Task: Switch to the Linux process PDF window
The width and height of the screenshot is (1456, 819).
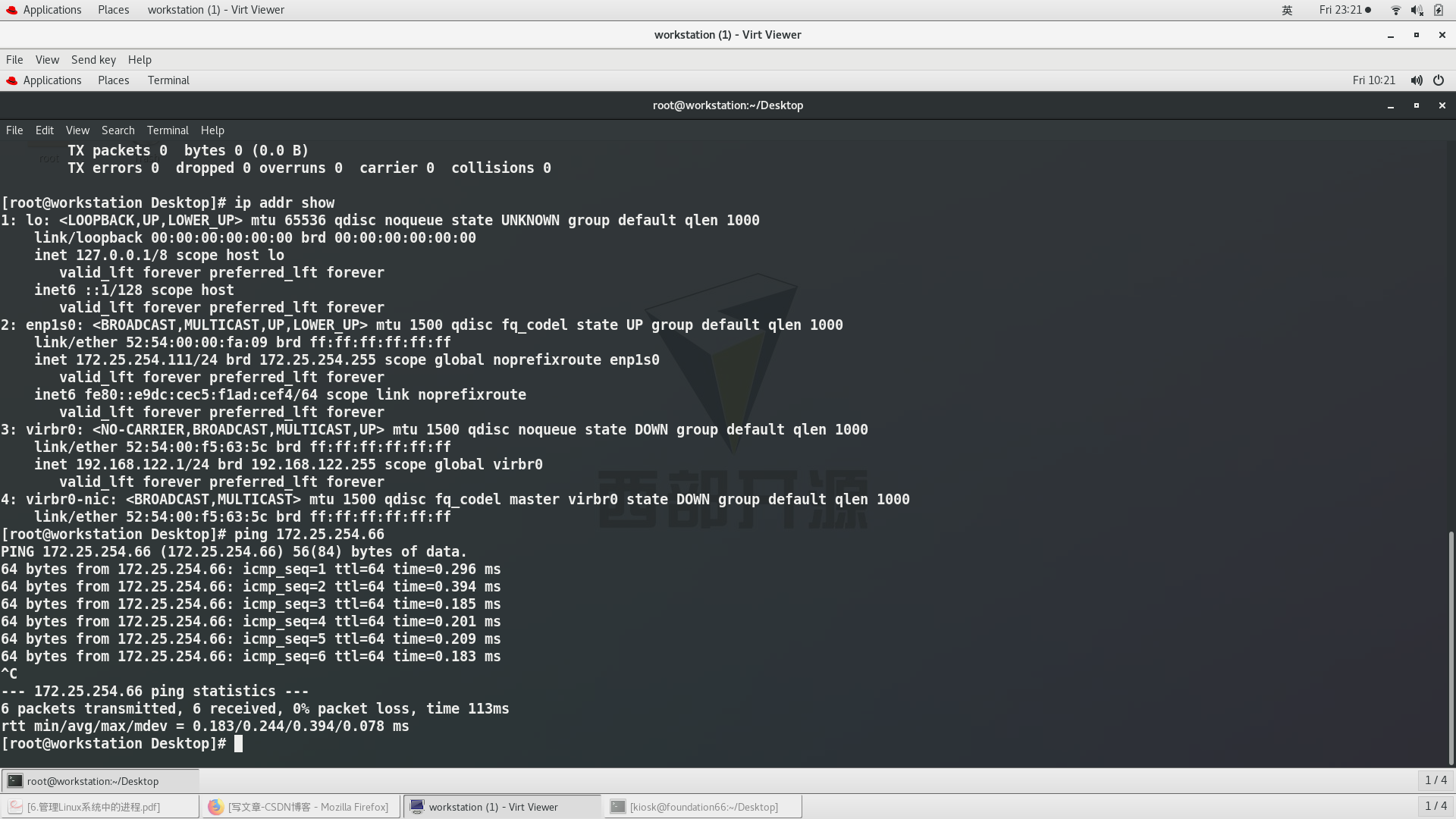Action: tap(93, 807)
